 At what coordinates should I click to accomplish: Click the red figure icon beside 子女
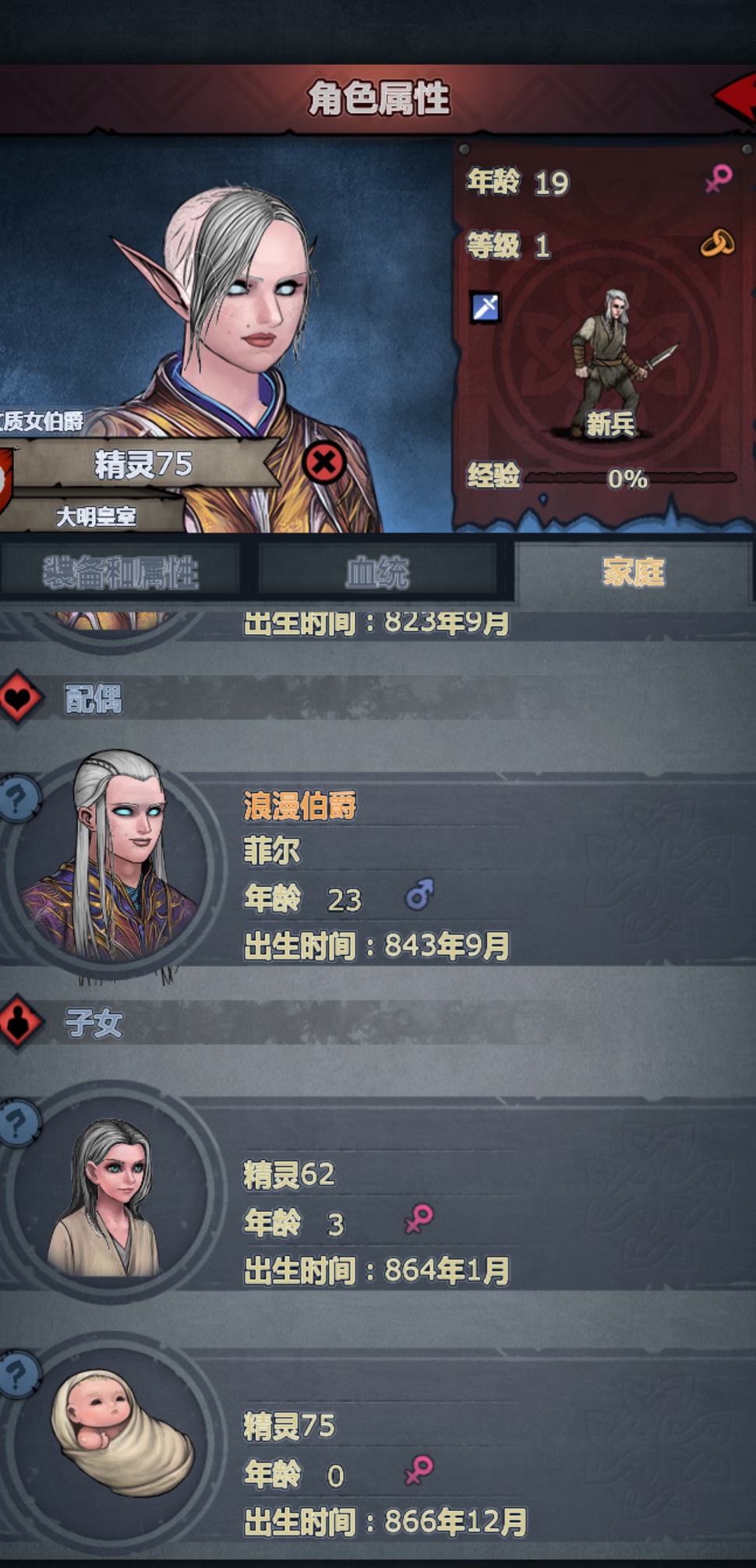tap(19, 1021)
